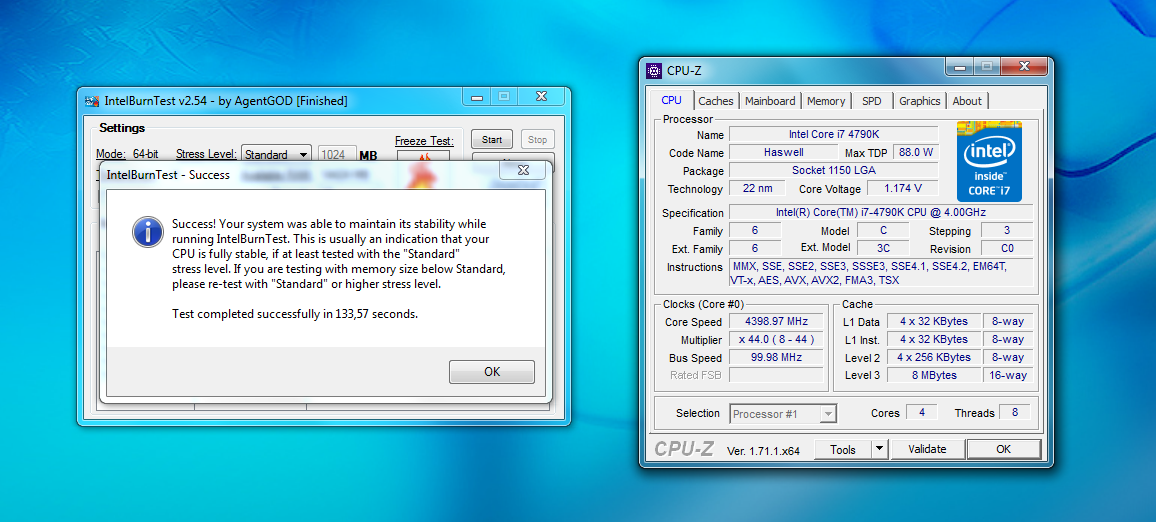Open the Graphics tab
The width and height of the screenshot is (1156, 522).
click(919, 101)
